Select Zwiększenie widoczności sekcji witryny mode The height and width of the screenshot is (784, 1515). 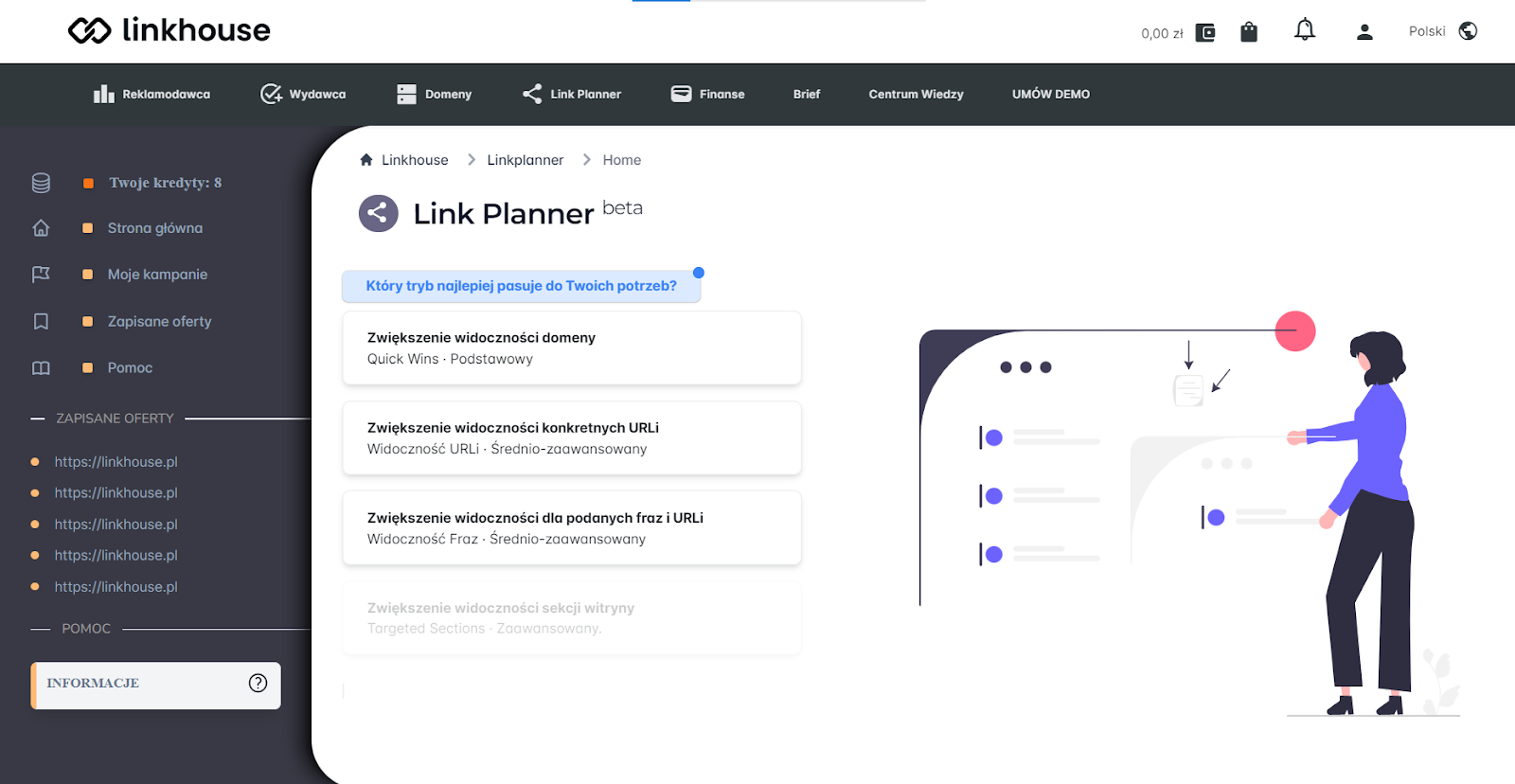pos(572,618)
